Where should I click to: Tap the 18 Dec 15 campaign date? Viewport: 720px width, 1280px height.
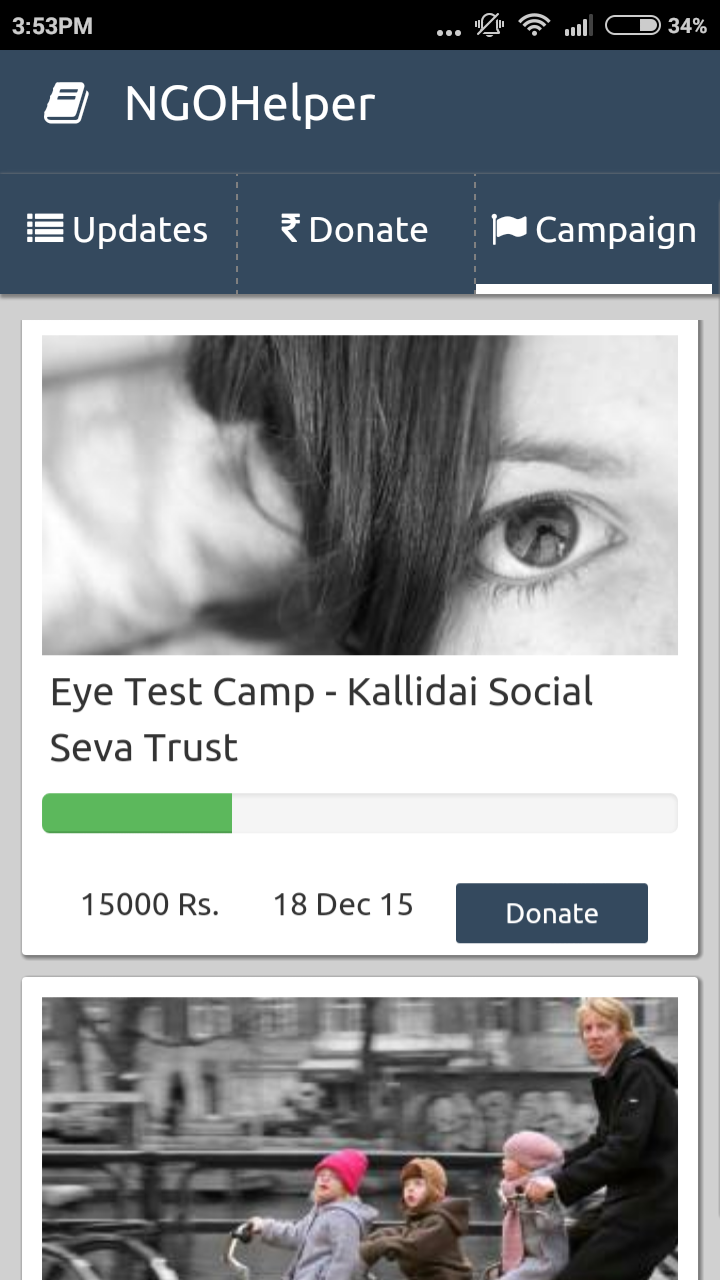[343, 905]
